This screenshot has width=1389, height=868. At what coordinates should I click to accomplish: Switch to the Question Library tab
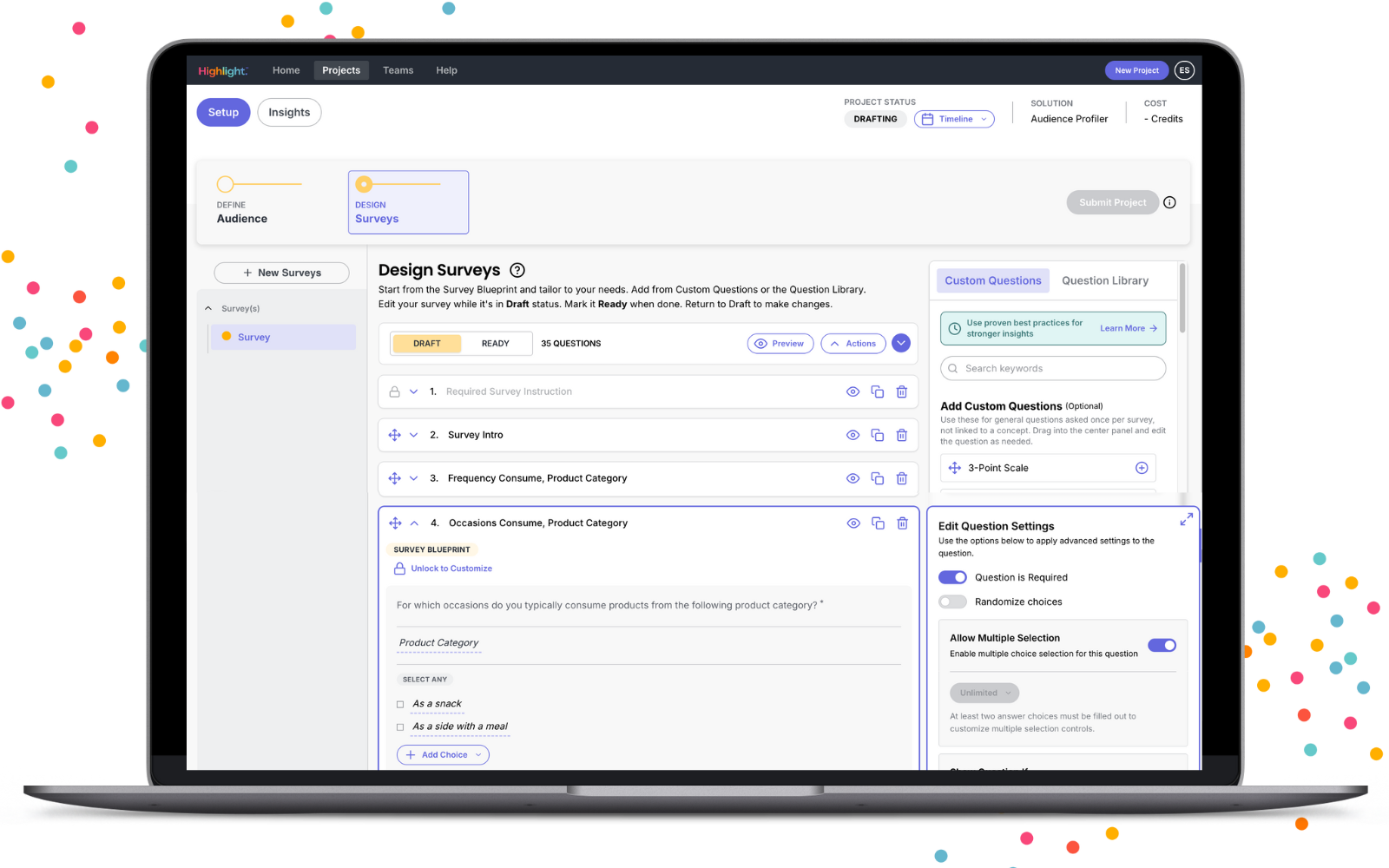(1104, 280)
